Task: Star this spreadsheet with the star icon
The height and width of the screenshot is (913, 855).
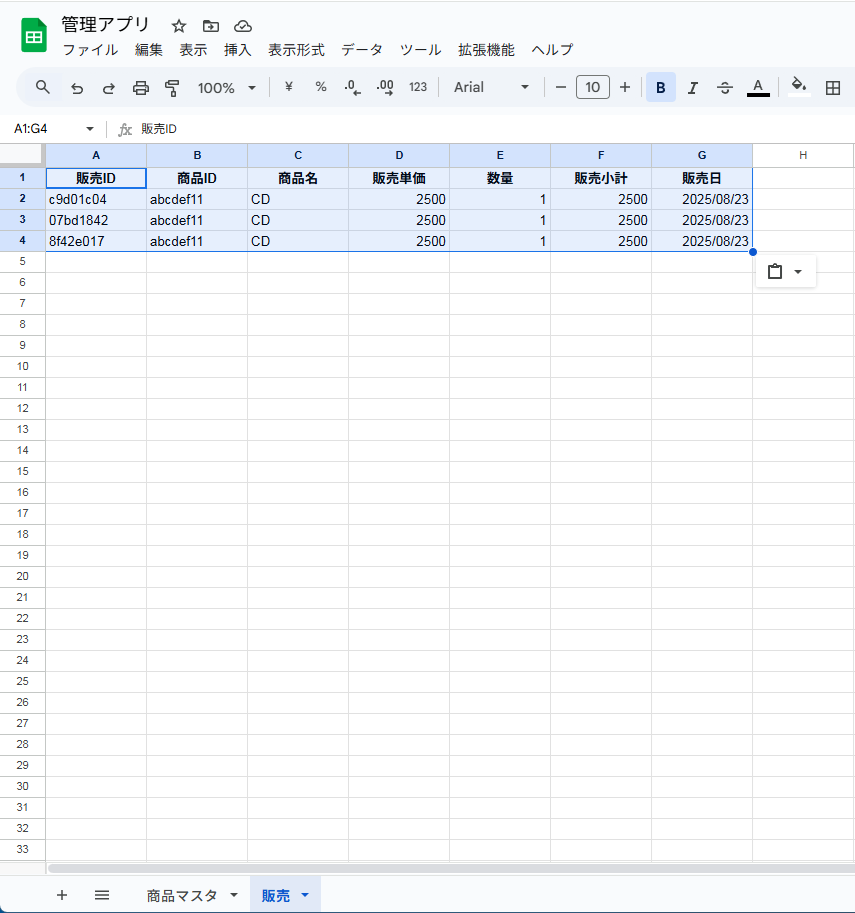Action: [x=179, y=26]
